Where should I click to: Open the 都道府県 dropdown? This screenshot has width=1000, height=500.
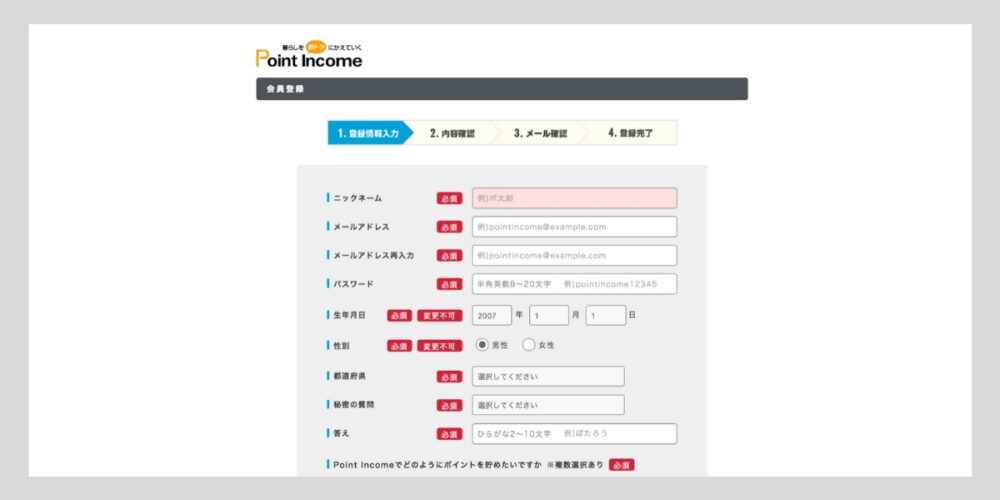548,376
